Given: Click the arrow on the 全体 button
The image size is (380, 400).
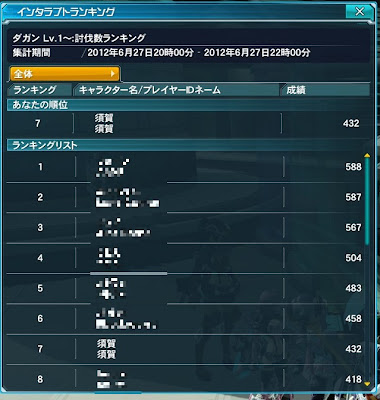Looking at the screenshot, I should pos(113,74).
